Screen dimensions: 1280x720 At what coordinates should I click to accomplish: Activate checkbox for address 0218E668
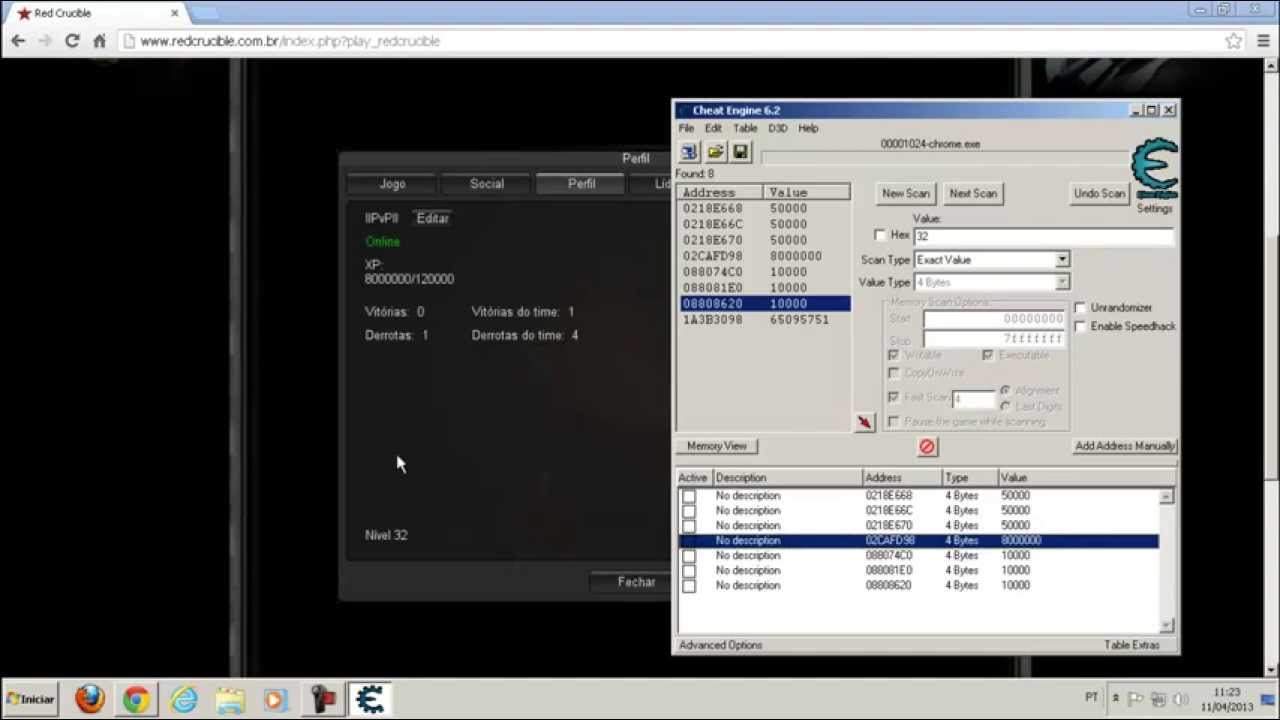[689, 496]
